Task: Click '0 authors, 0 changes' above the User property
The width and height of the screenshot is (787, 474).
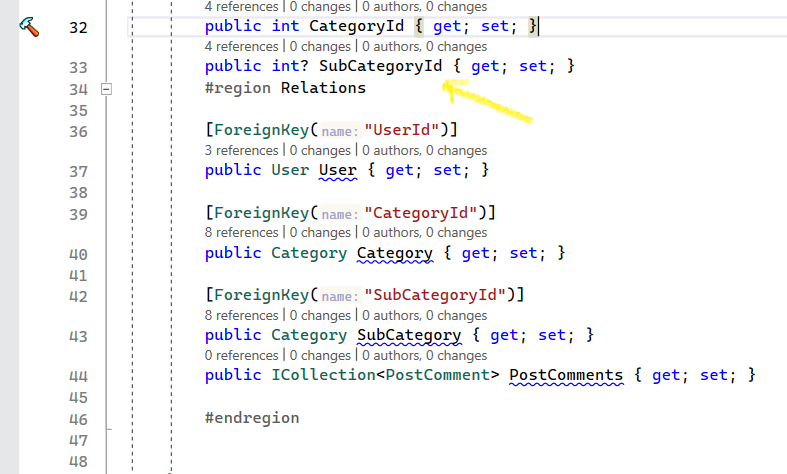Action: pyautogui.click(x=424, y=150)
